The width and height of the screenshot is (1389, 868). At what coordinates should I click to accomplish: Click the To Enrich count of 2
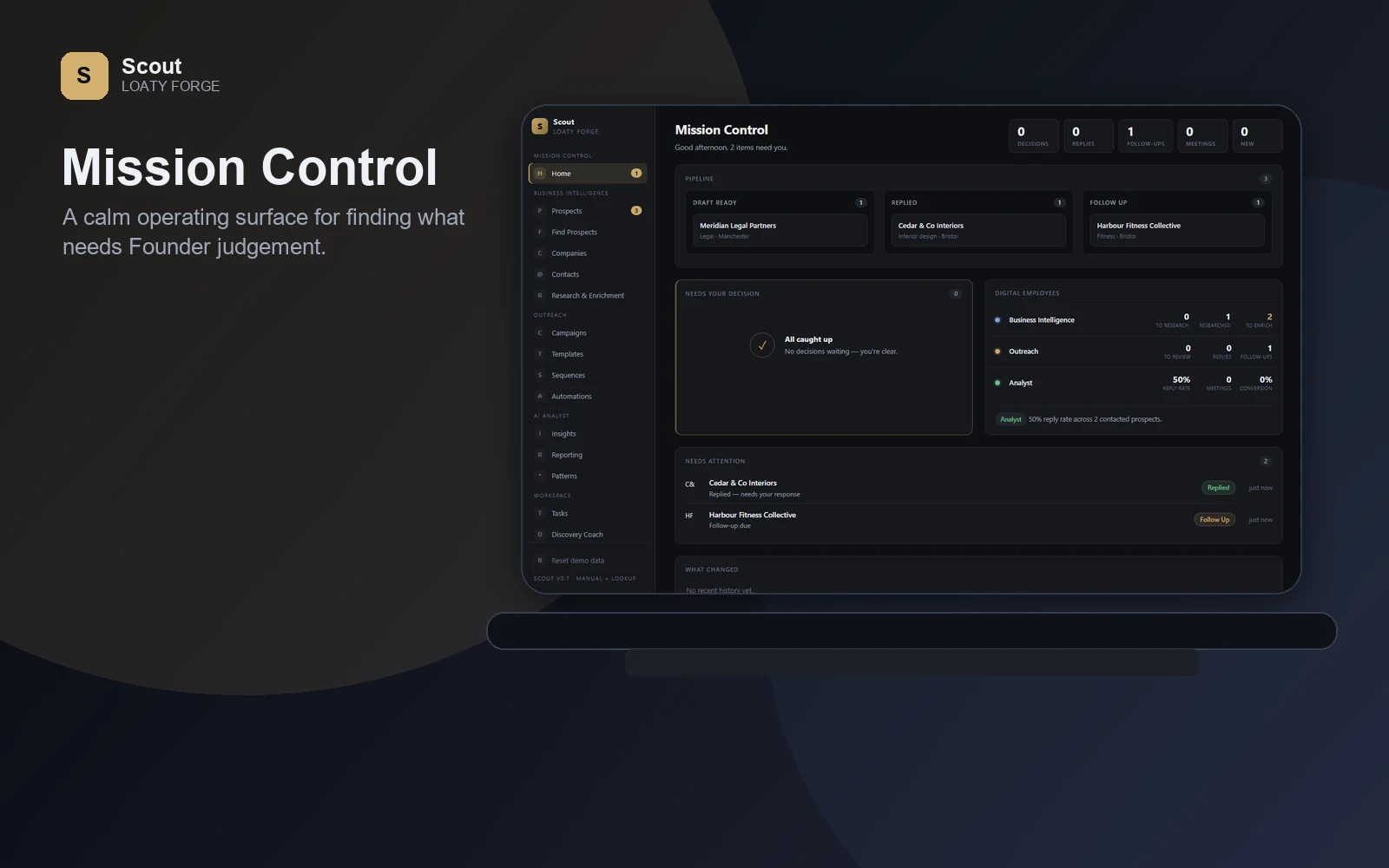(x=1269, y=317)
